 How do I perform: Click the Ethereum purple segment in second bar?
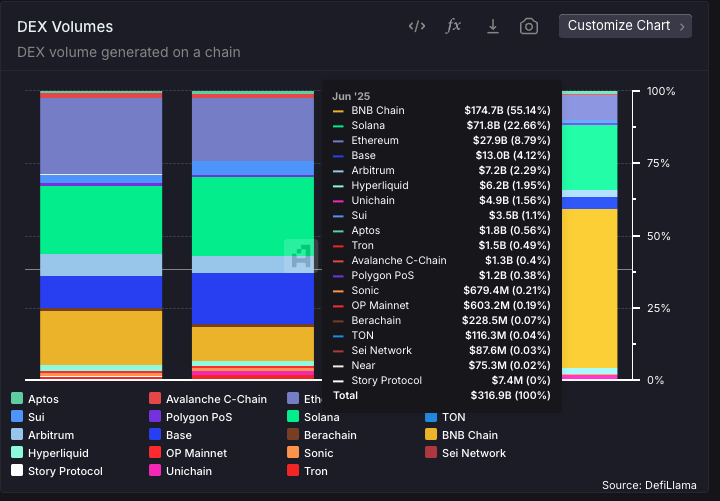click(253, 129)
